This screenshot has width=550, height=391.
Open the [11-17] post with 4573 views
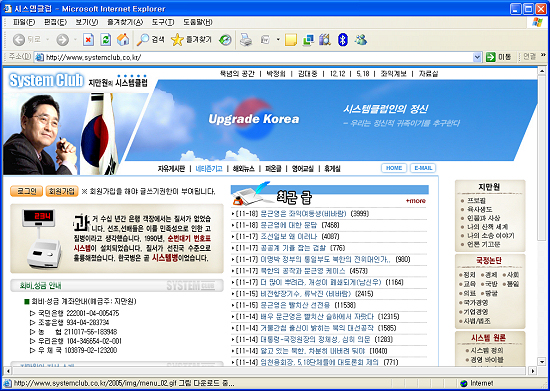[x=302, y=271]
